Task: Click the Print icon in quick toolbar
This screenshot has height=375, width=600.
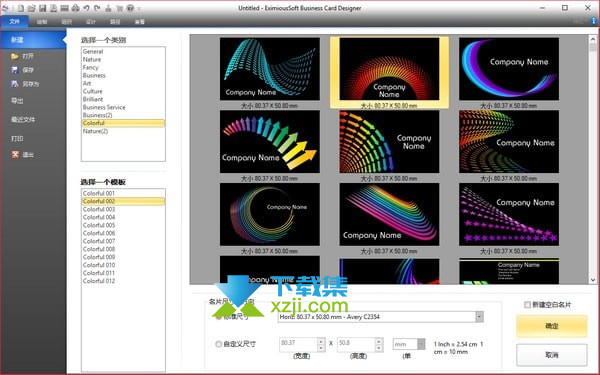Action: 75,8
